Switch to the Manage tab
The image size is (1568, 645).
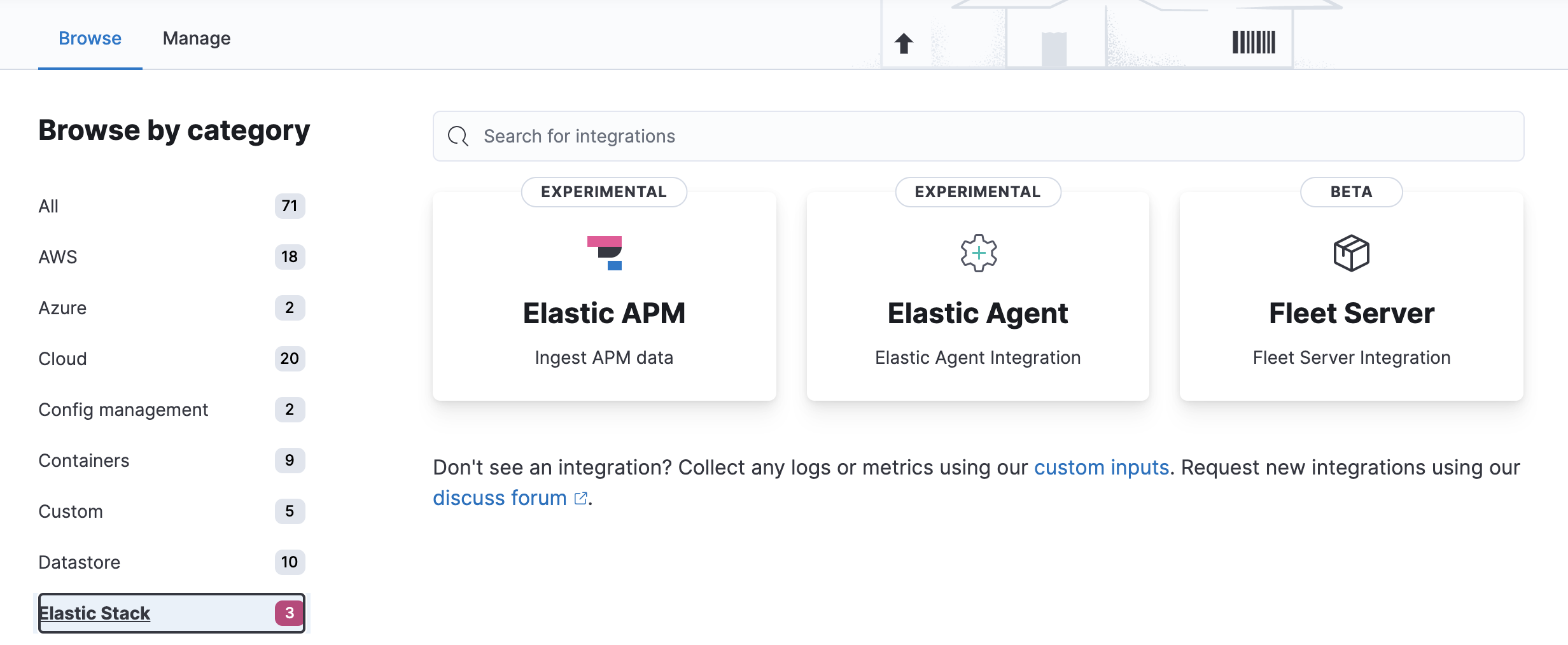(197, 38)
